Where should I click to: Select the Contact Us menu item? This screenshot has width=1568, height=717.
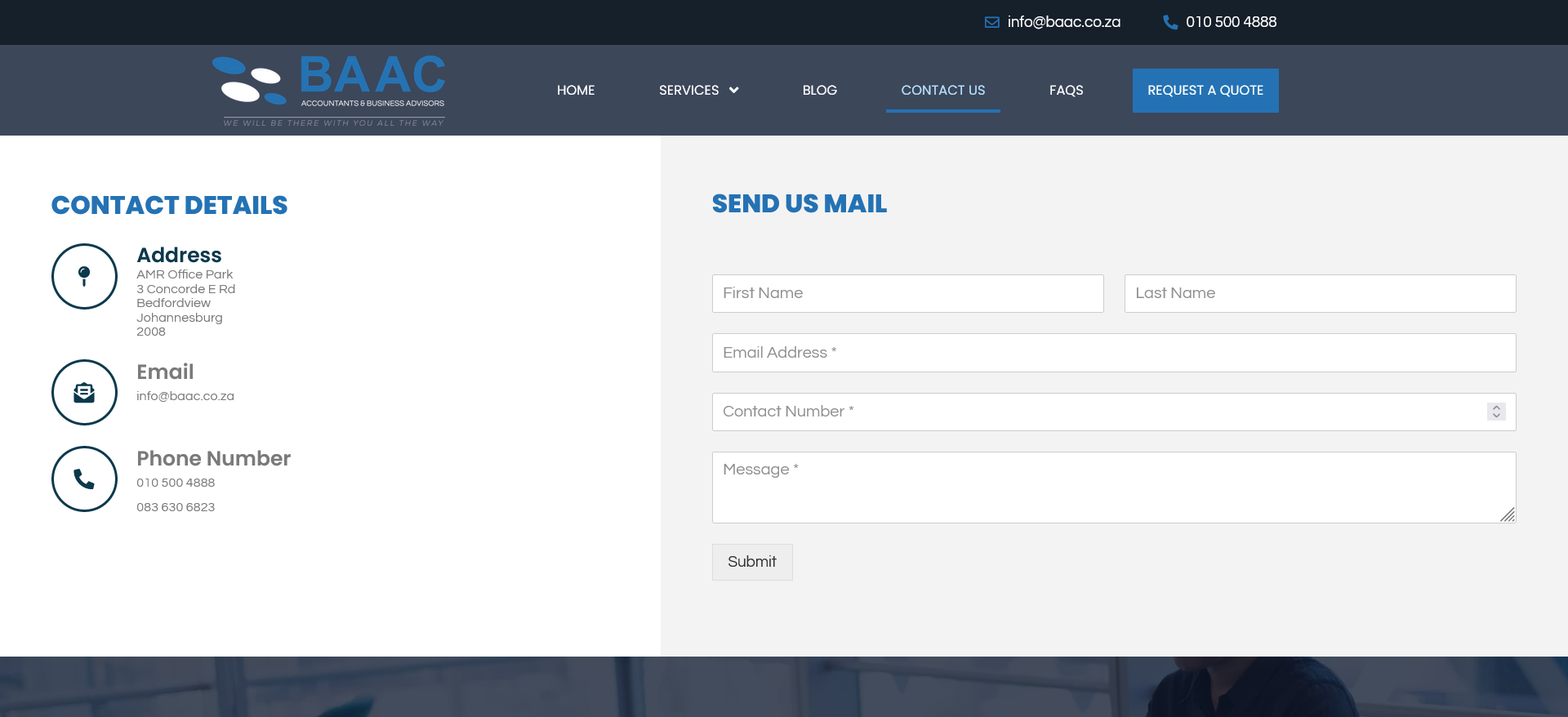click(x=942, y=90)
